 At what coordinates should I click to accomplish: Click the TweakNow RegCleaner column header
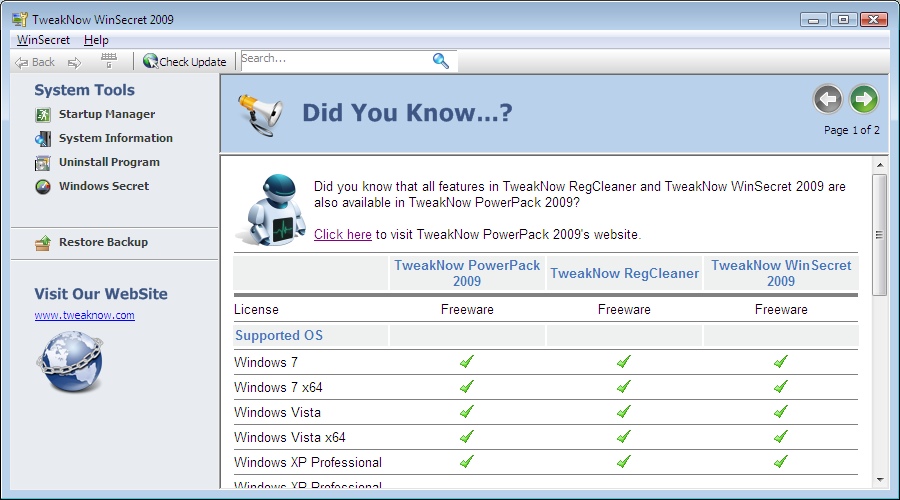[624, 273]
